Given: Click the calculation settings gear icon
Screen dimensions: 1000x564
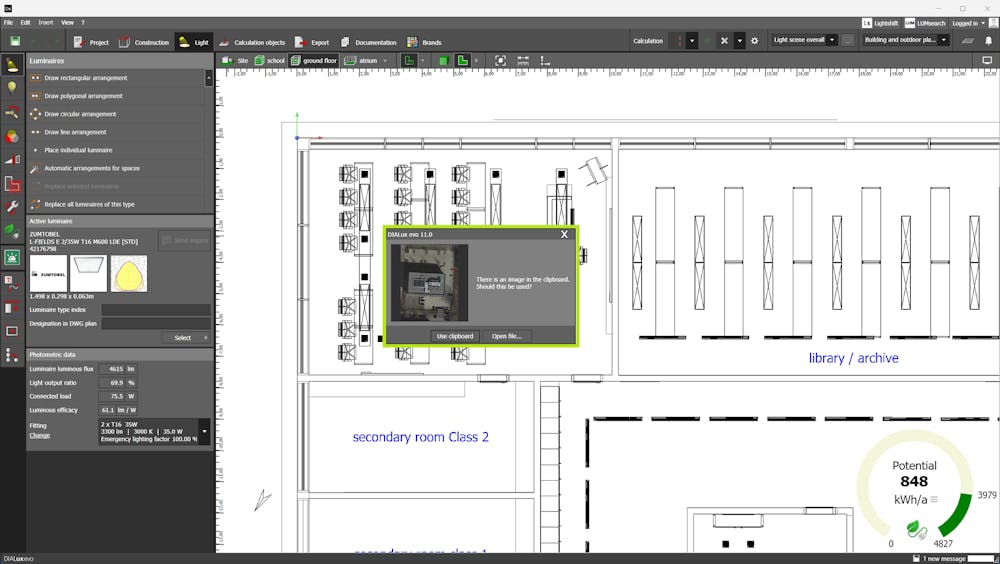Looking at the screenshot, I should pyautogui.click(x=755, y=41).
